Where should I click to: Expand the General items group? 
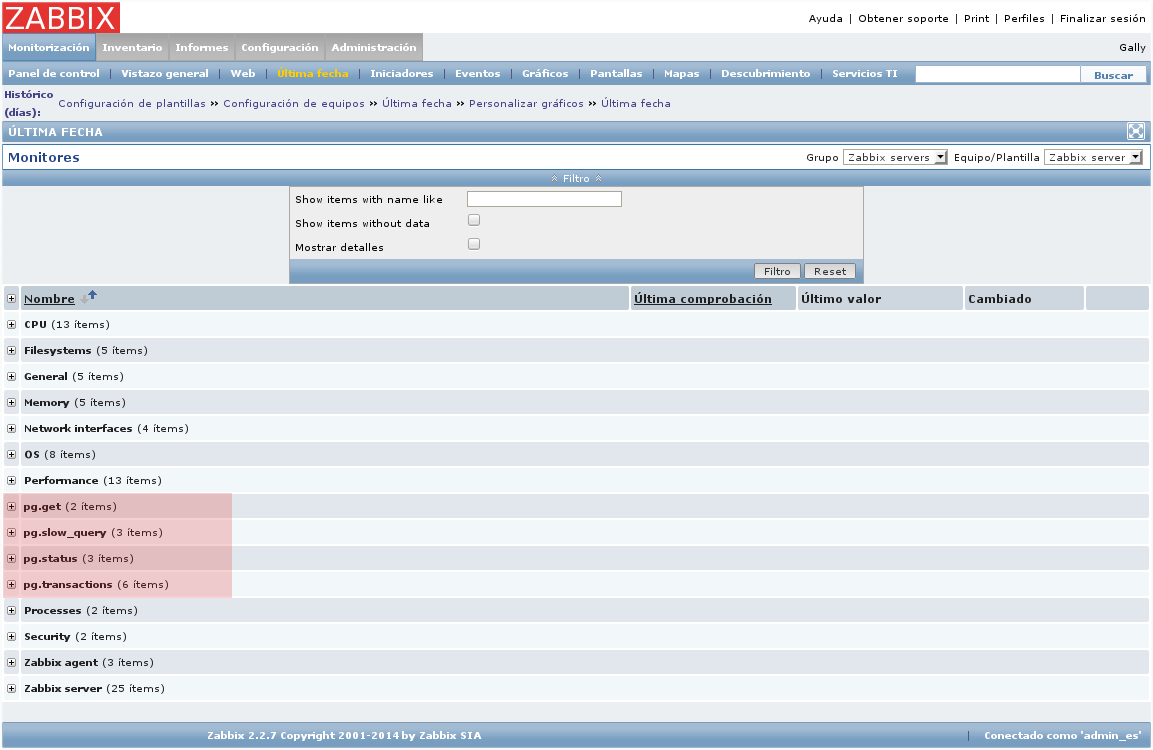pos(11,376)
